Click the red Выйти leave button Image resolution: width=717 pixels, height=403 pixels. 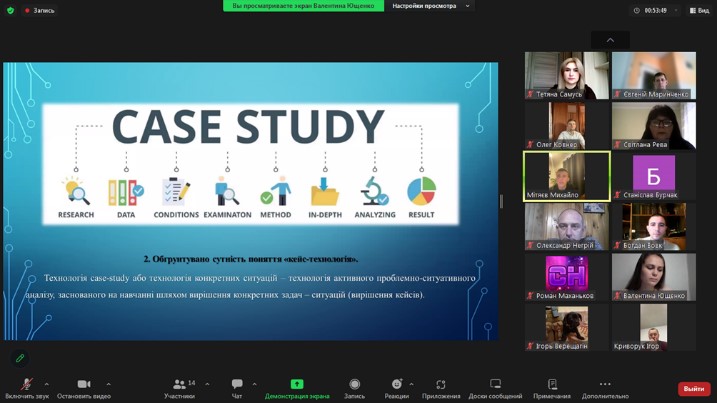[694, 389]
